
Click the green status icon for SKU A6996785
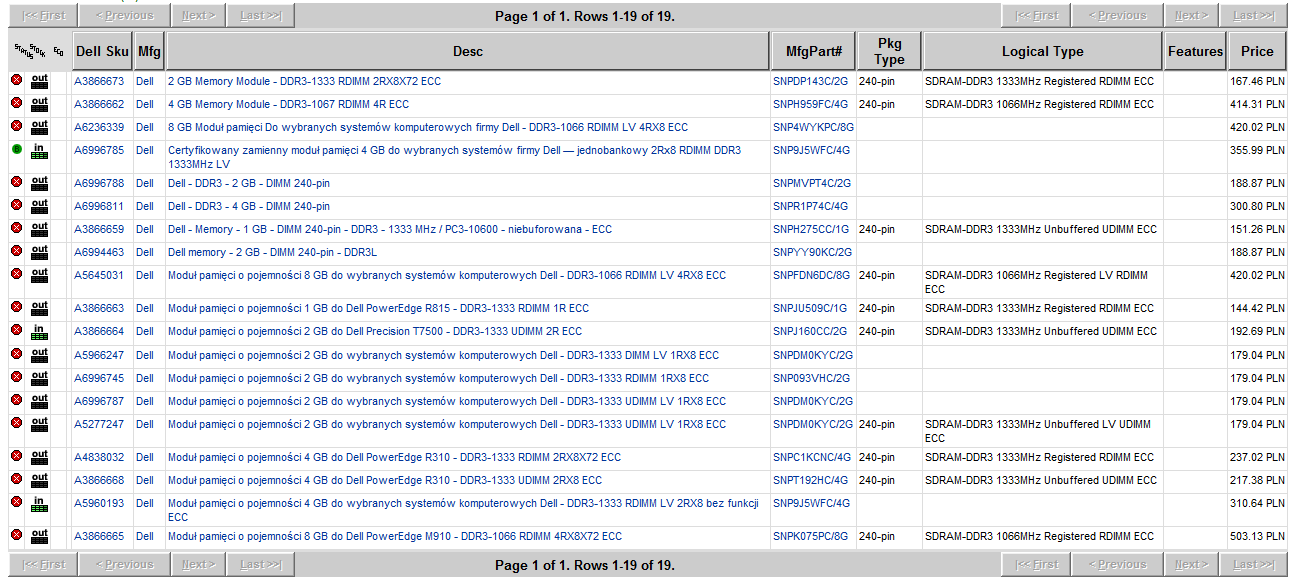pyautogui.click(x=16, y=149)
